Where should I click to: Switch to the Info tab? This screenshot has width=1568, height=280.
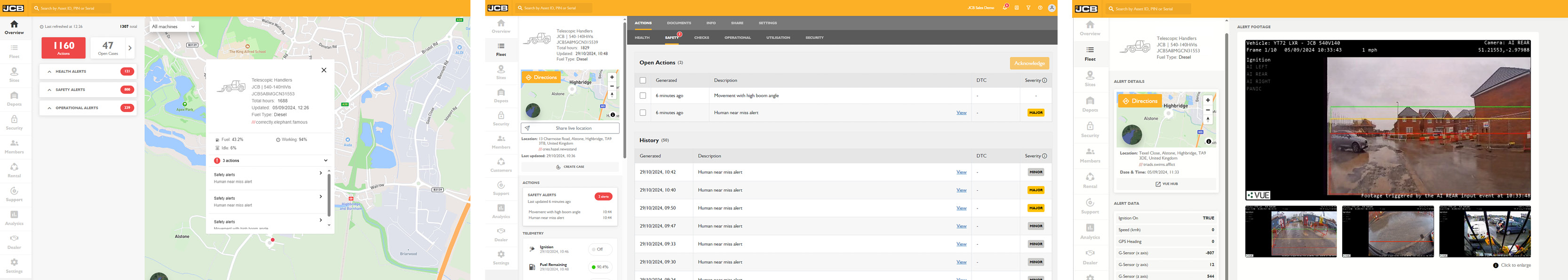tap(711, 23)
